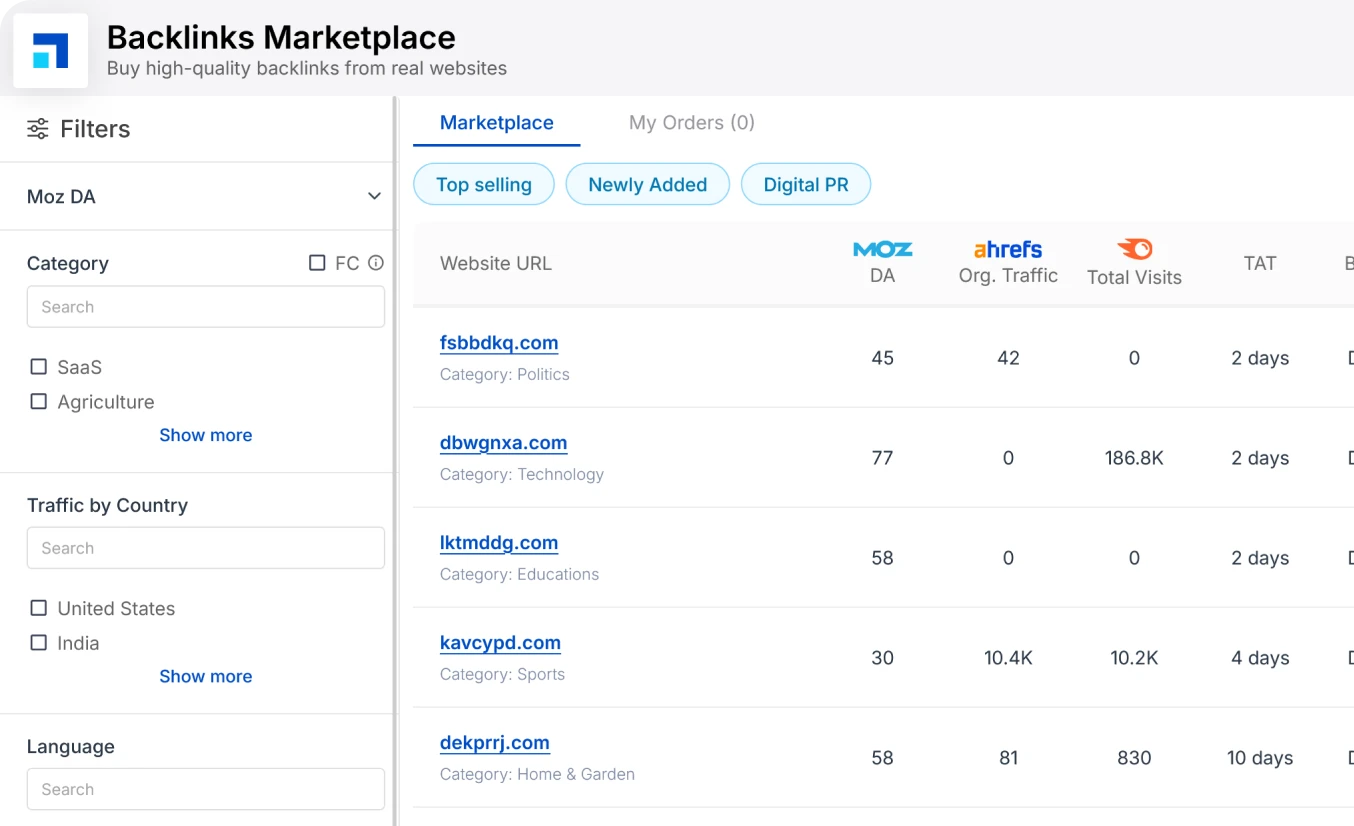Open the lktmddg.com website link
This screenshot has width=1354, height=826.
[499, 543]
